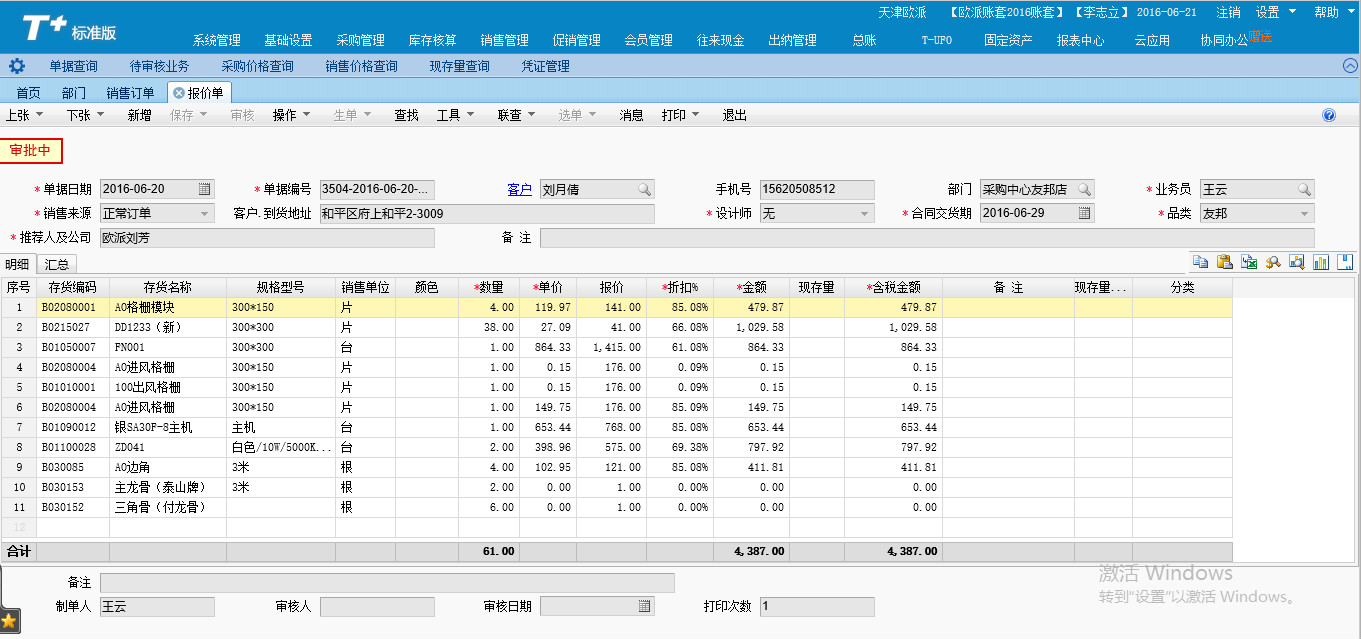Click the 消息 toolbar button
Image resolution: width=1361 pixels, height=639 pixels.
tap(632, 115)
